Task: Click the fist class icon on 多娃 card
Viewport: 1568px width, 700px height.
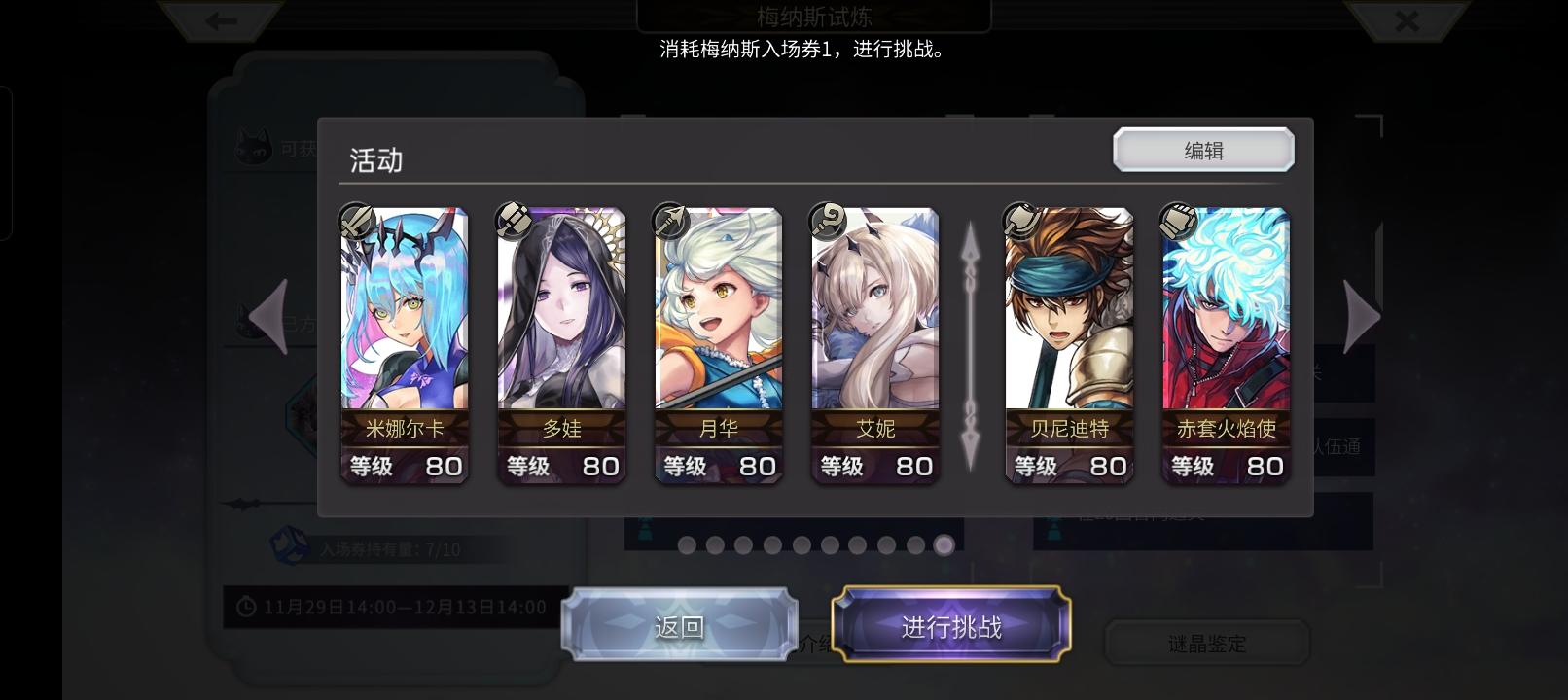Action: tap(514, 222)
